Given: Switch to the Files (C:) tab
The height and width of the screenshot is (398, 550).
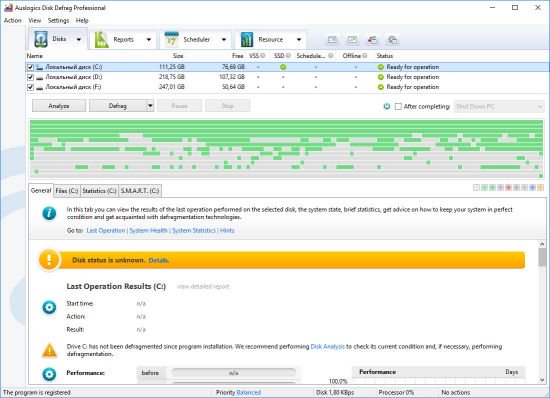Looking at the screenshot, I should click(x=67, y=191).
